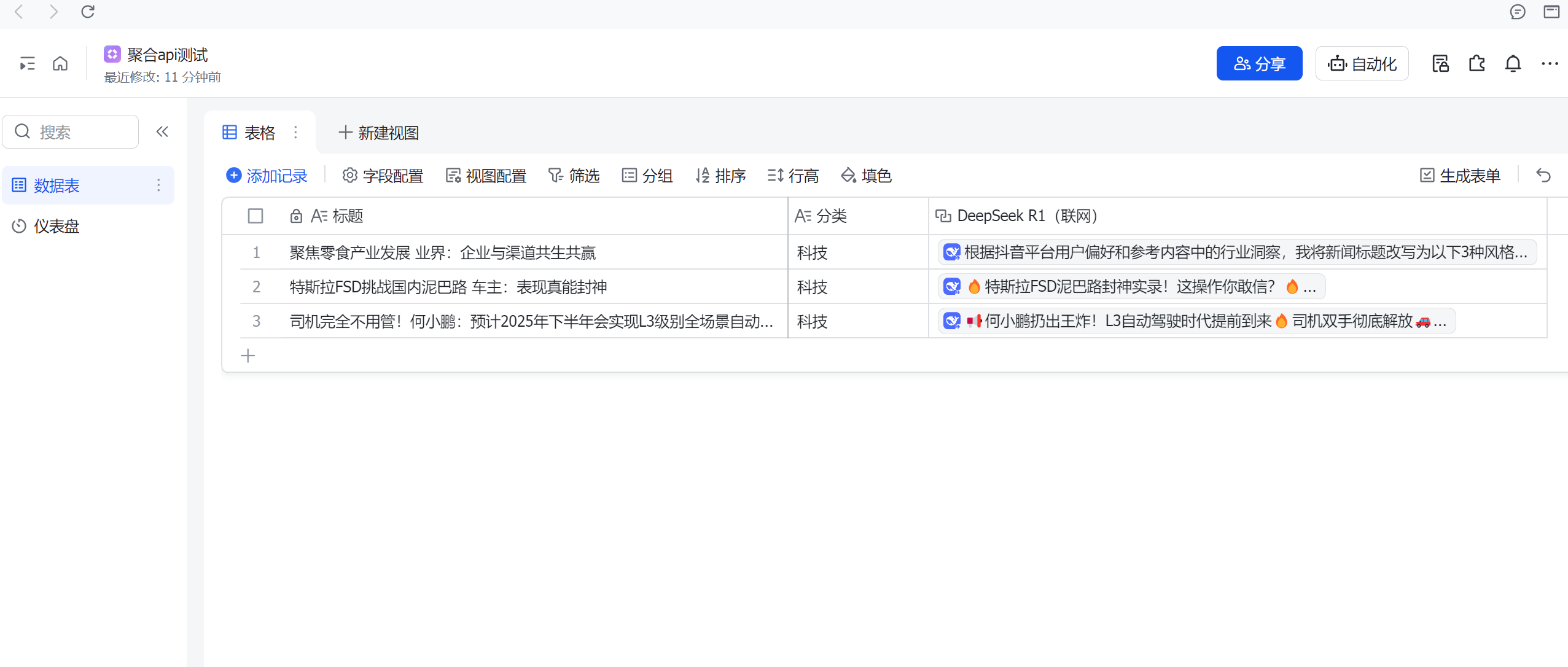Open the 表格 view options menu
Screen dimensions: 1568x667
tap(295, 133)
